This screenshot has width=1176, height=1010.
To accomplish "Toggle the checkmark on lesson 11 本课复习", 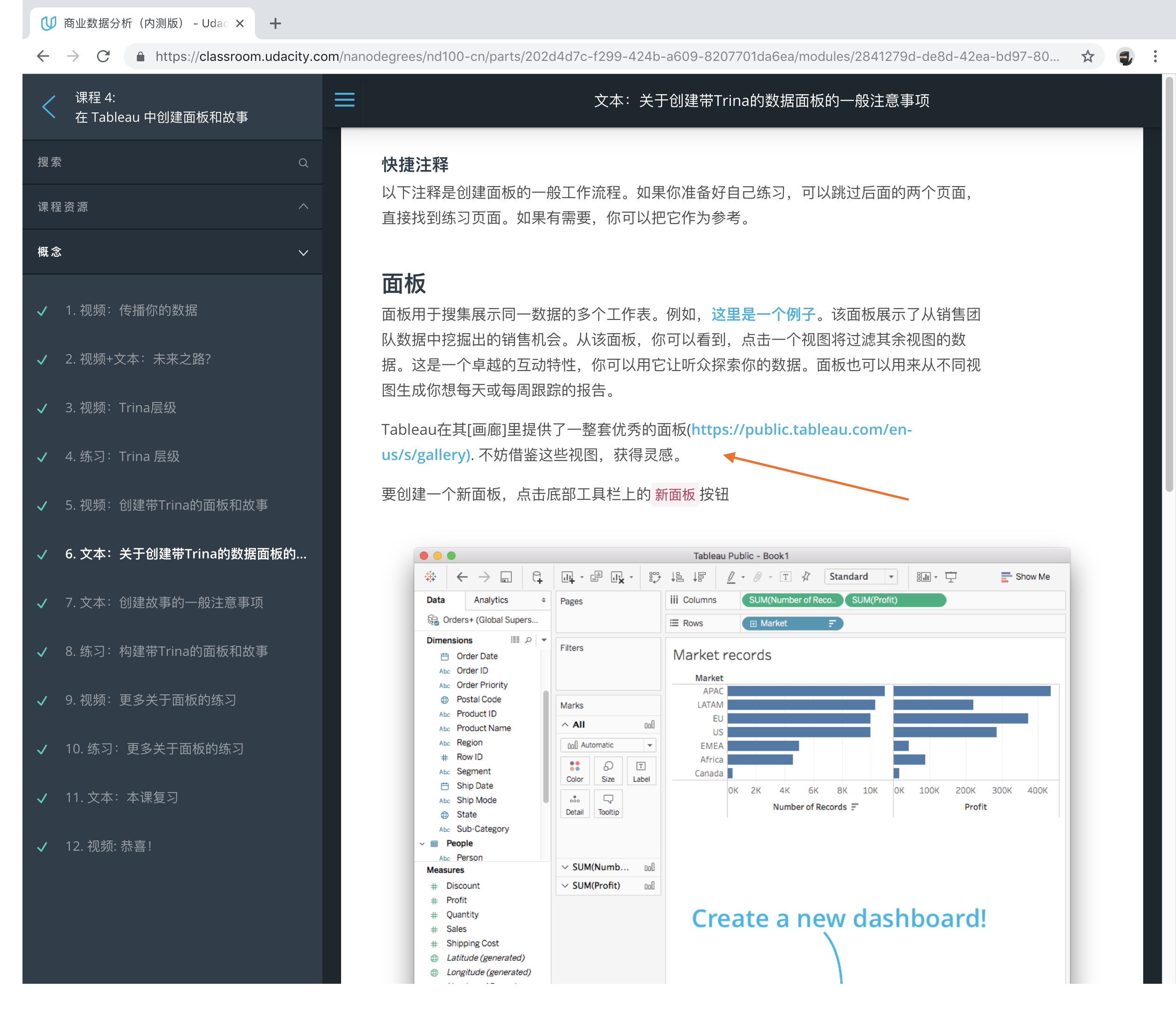I will (x=42, y=798).
